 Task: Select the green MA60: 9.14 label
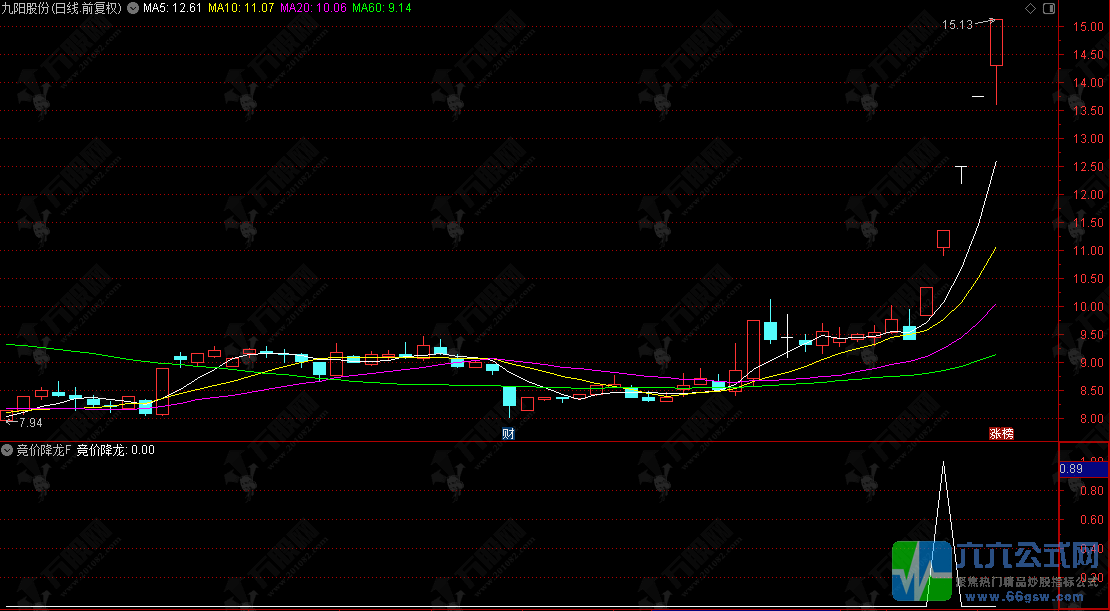click(382, 8)
